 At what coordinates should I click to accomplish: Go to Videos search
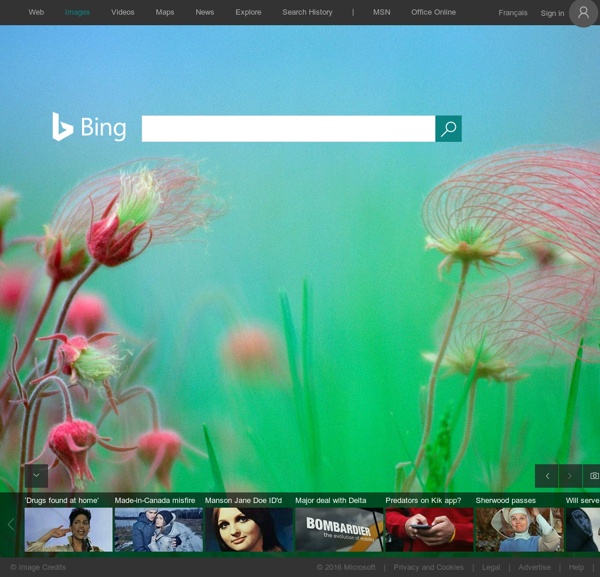(122, 12)
